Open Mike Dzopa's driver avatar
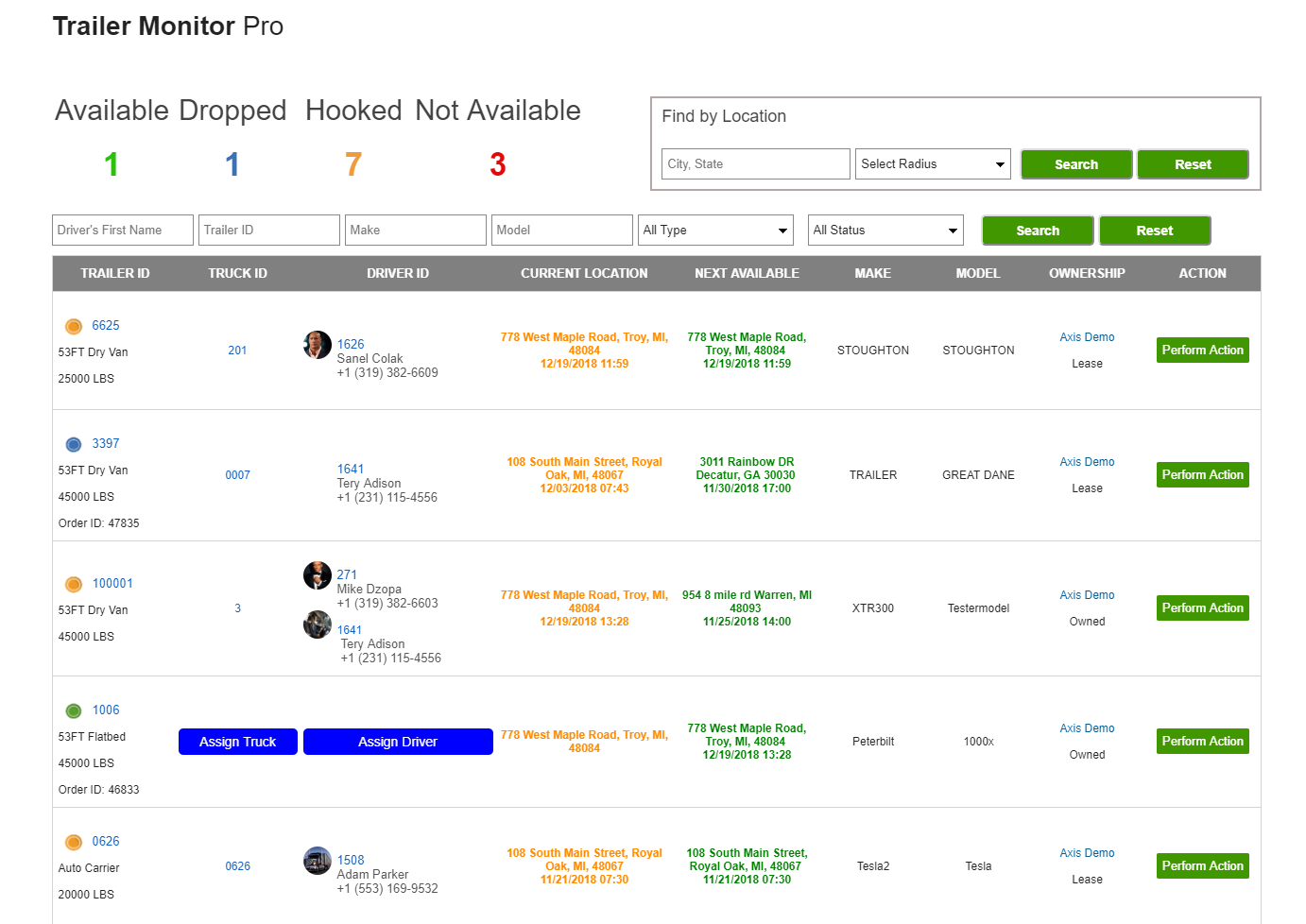This screenshot has width=1306, height=924. 318,575
